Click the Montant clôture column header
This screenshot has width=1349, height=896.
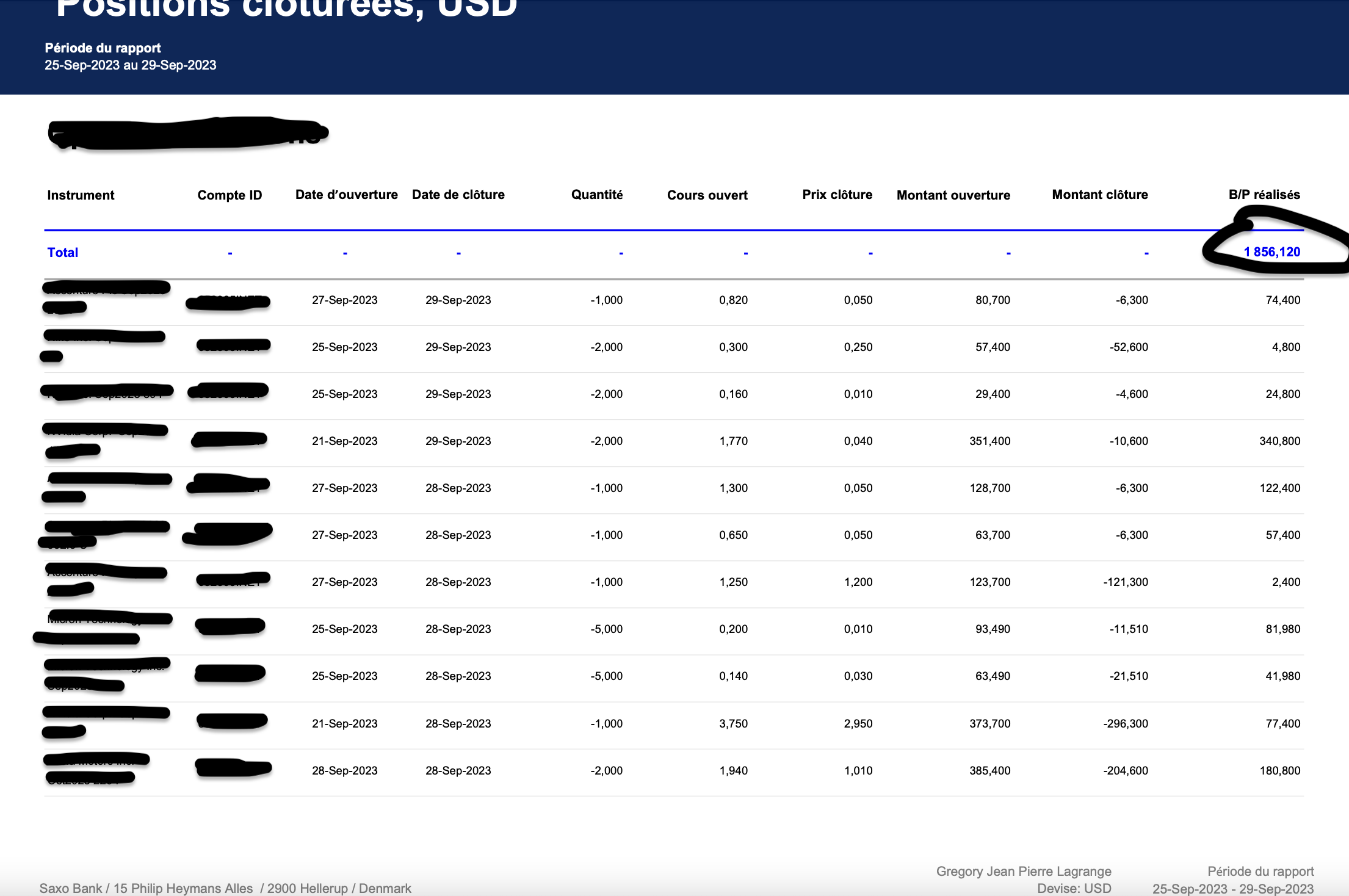[x=1099, y=195]
